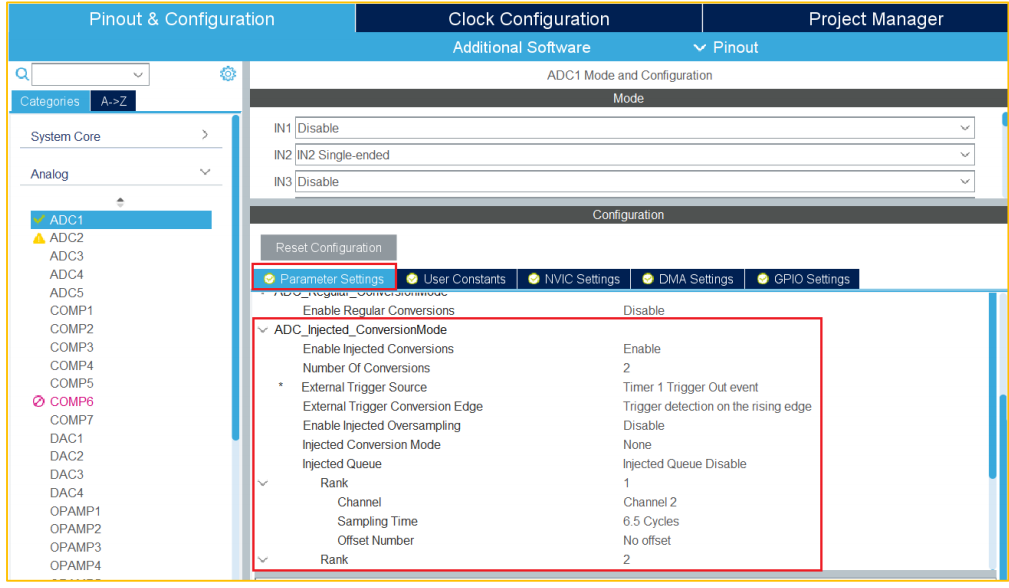The image size is (1009, 588).
Task: Select COMP4 in the peripheral list
Action: pyautogui.click(x=71, y=365)
